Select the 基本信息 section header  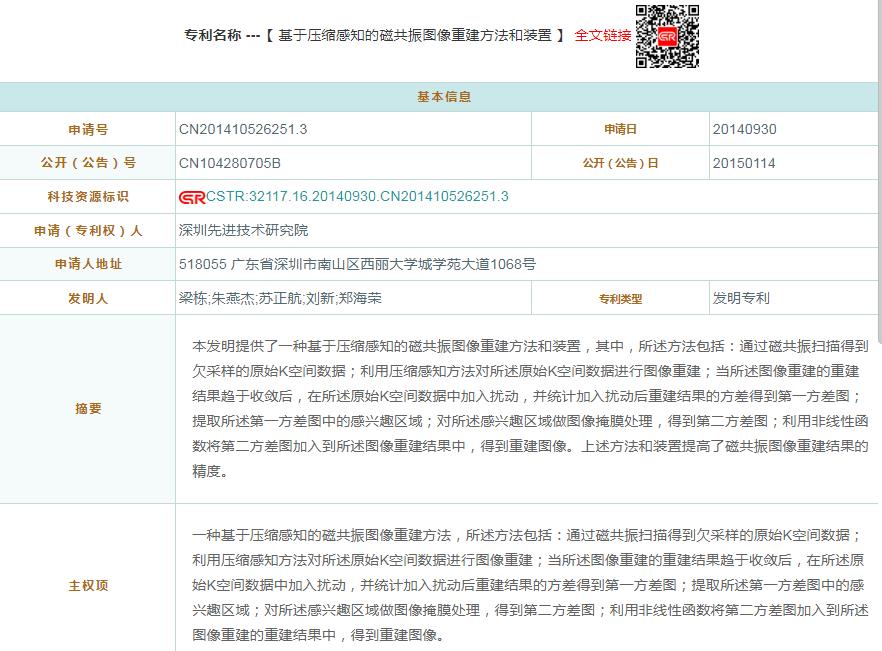[x=443, y=97]
